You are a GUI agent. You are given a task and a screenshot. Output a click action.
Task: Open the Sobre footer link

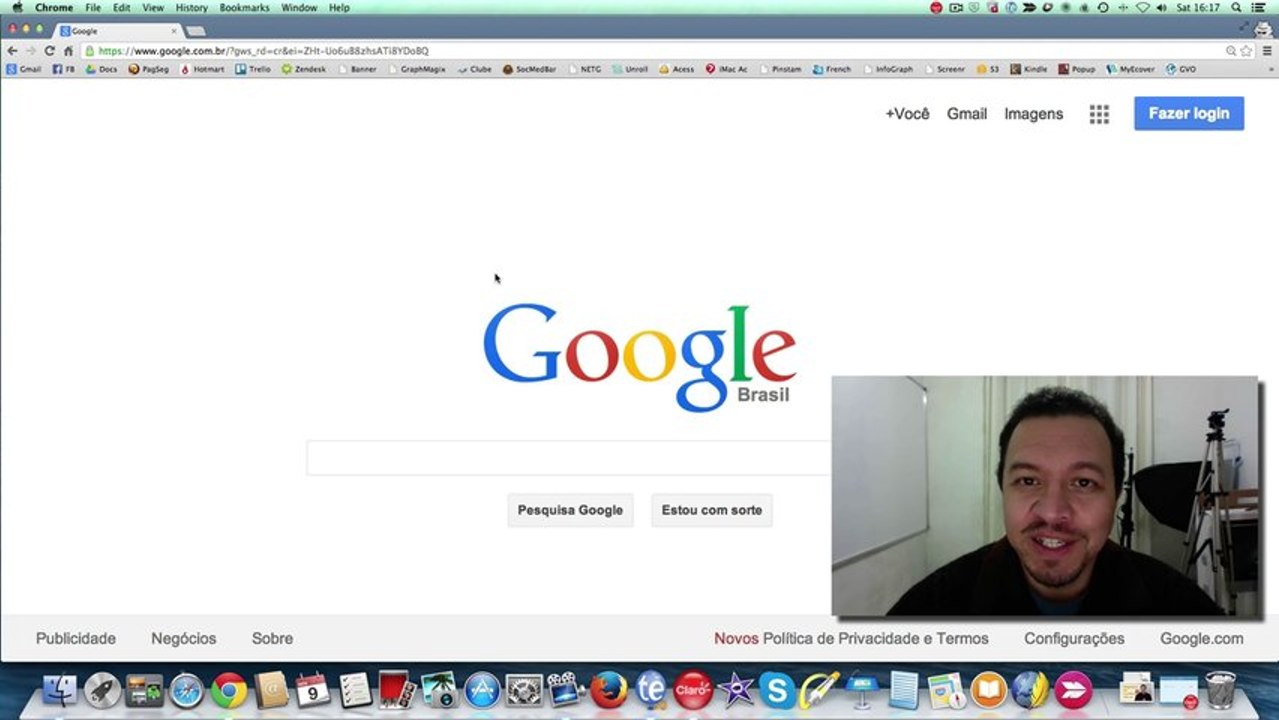[x=272, y=638]
